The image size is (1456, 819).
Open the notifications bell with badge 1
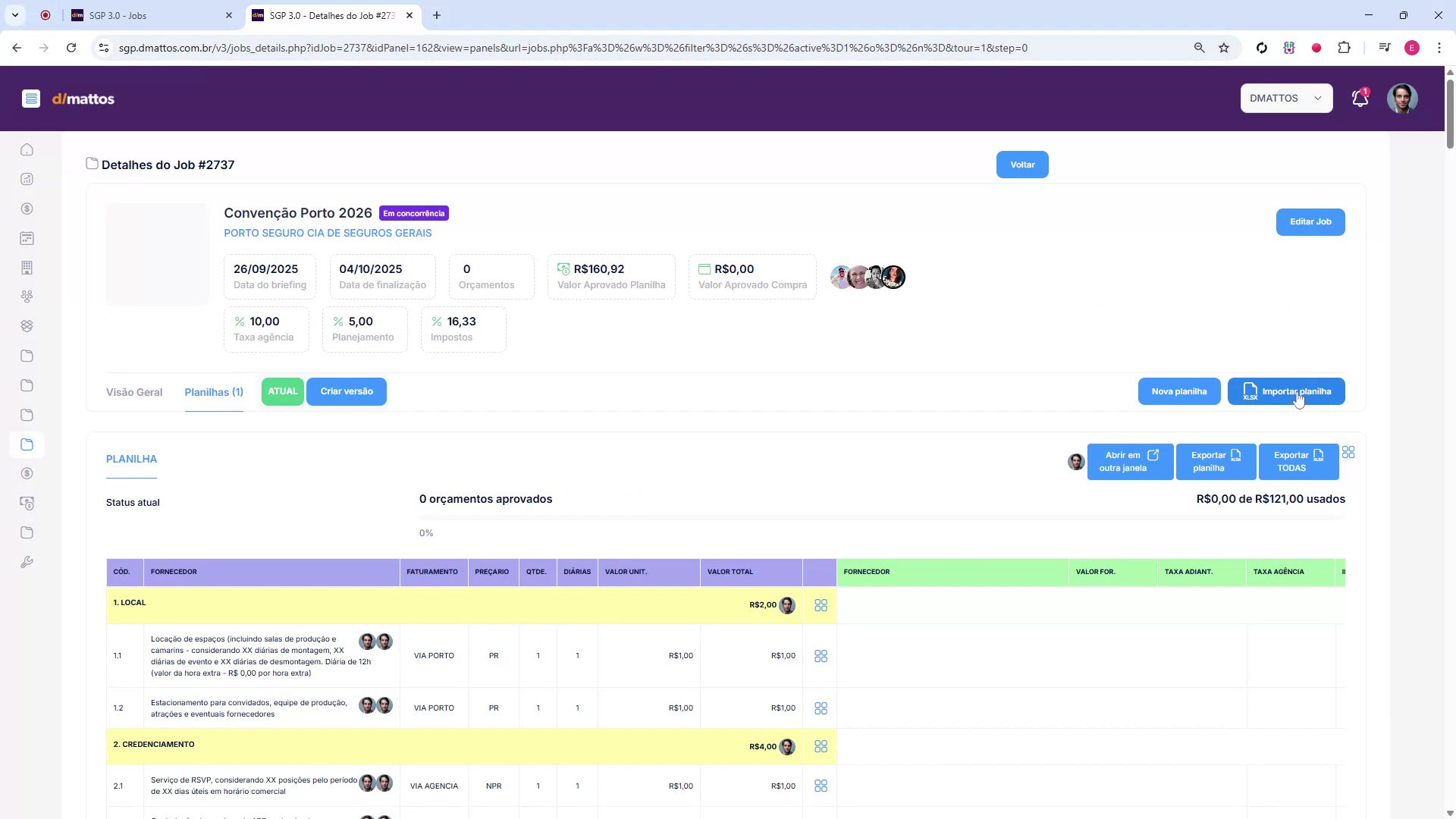coord(1359,98)
